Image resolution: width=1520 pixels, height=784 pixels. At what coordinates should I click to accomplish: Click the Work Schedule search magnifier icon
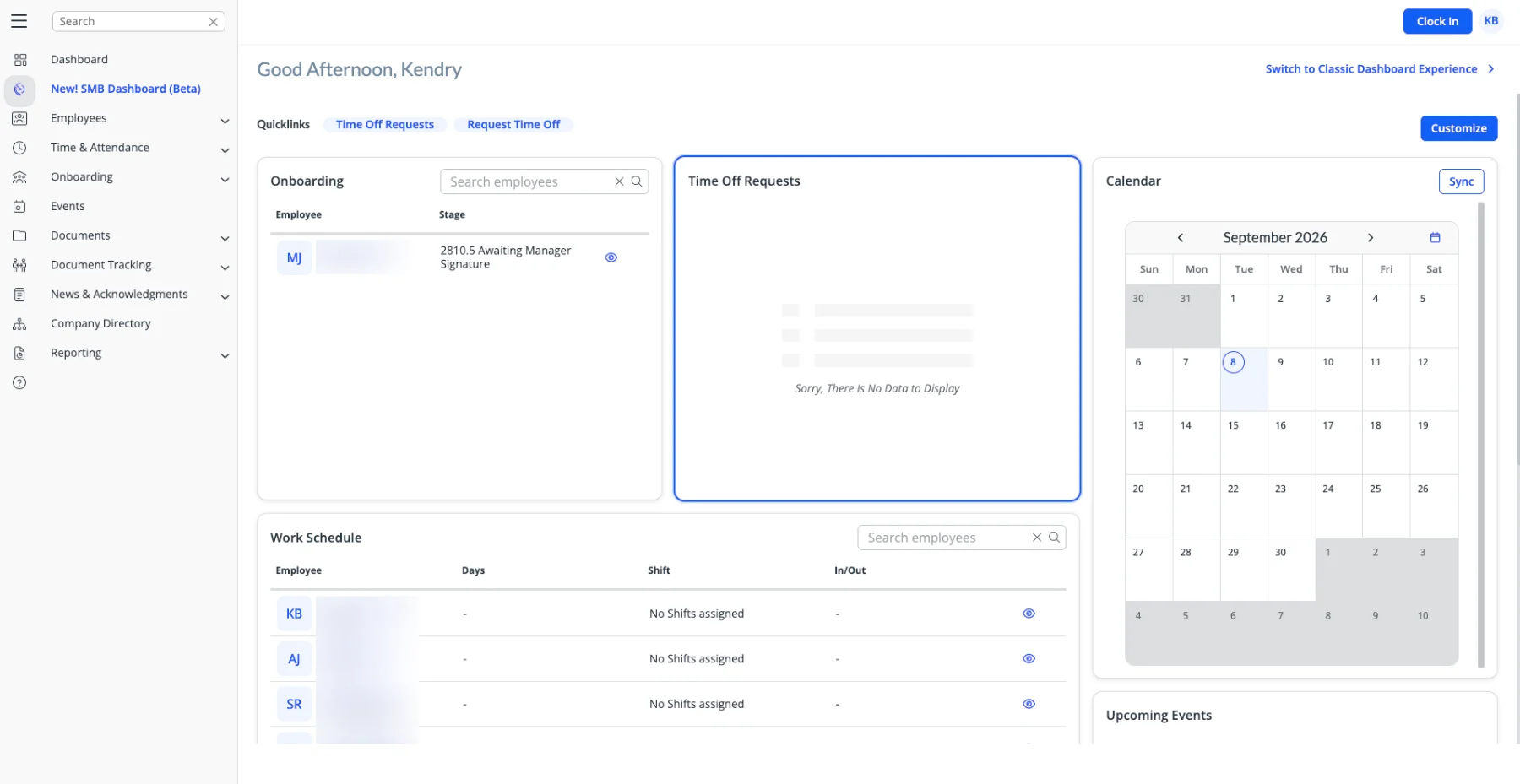tap(1054, 538)
